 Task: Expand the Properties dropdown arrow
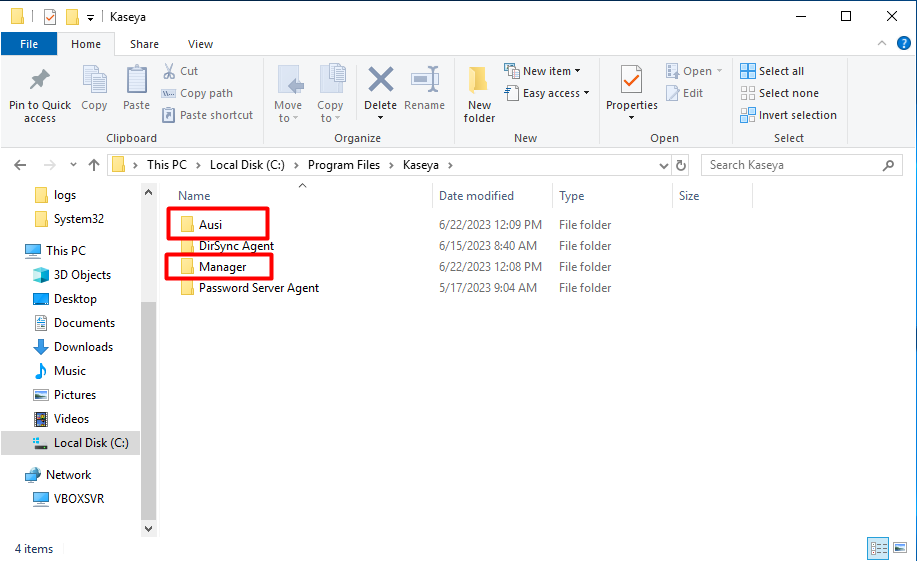pos(632,118)
